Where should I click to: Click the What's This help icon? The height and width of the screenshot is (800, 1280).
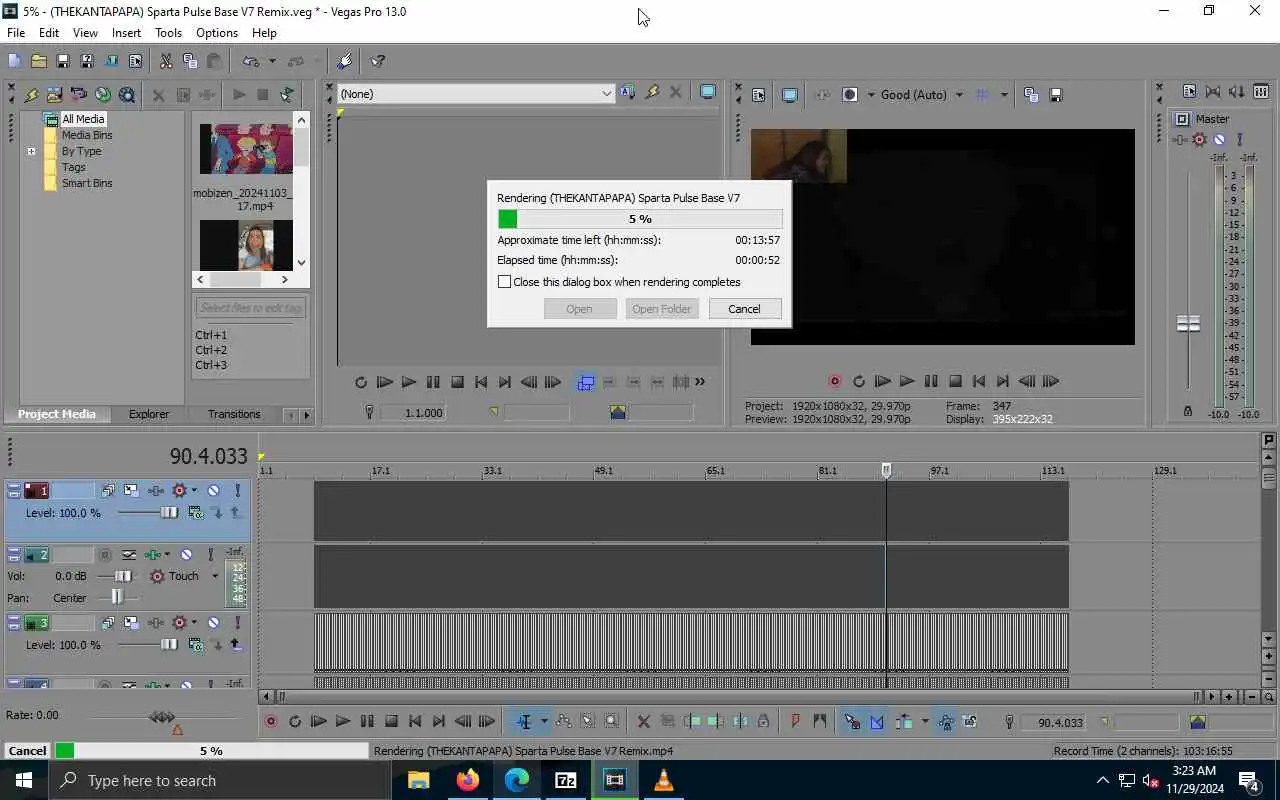coord(378,61)
